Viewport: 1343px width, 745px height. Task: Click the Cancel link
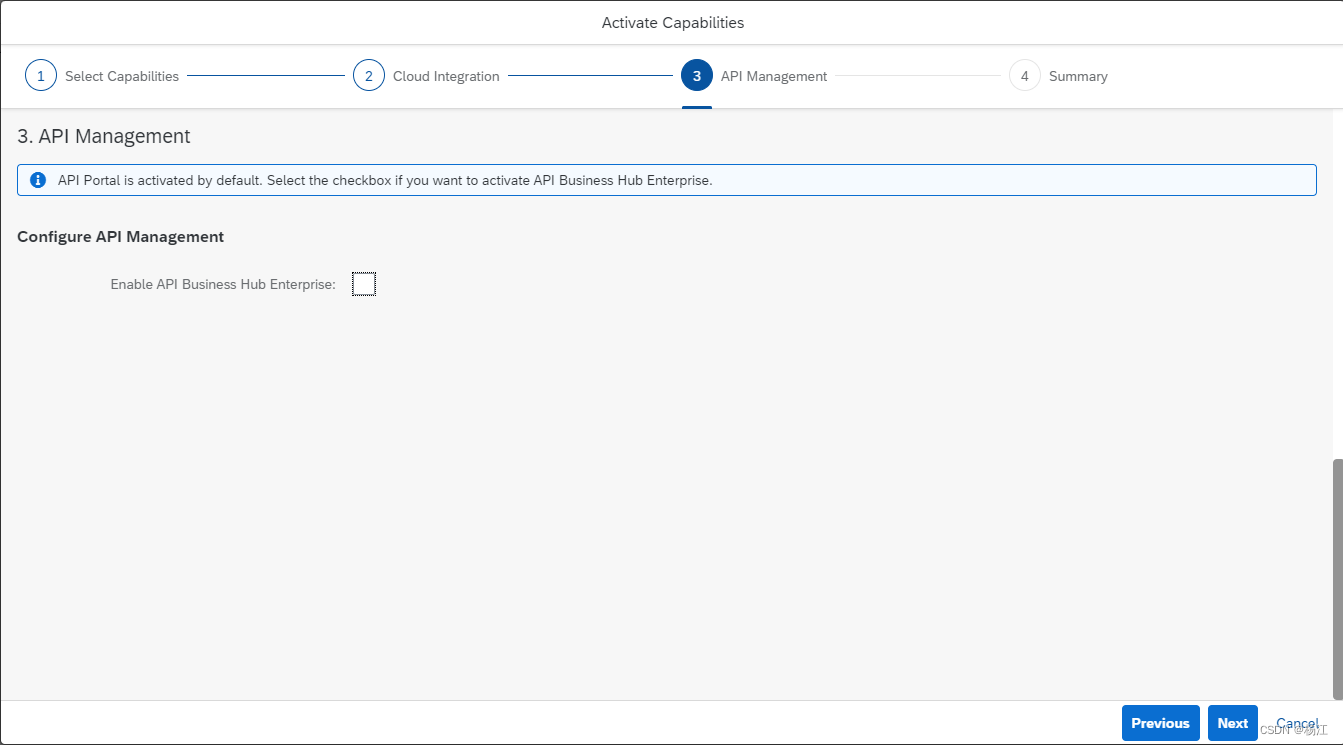click(x=1297, y=722)
